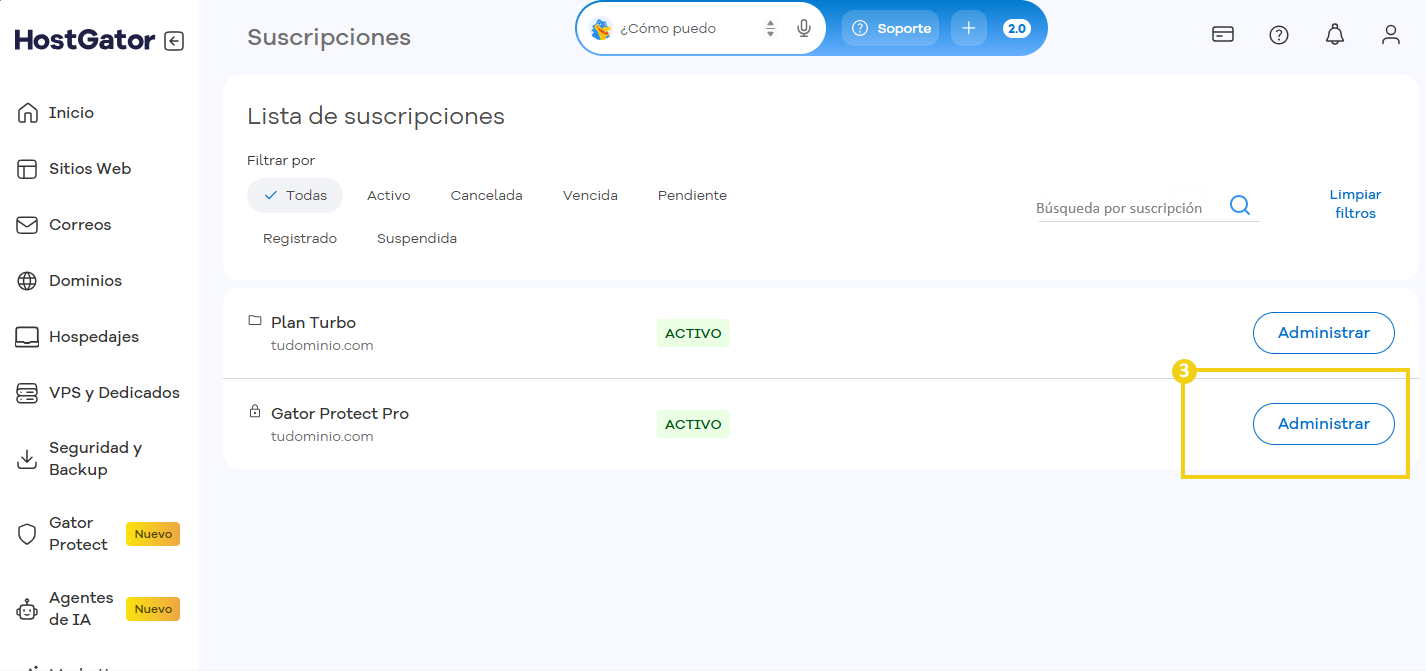This screenshot has height=671, width=1426.
Task: Click the VPS server stack icon
Action: pyautogui.click(x=28, y=393)
